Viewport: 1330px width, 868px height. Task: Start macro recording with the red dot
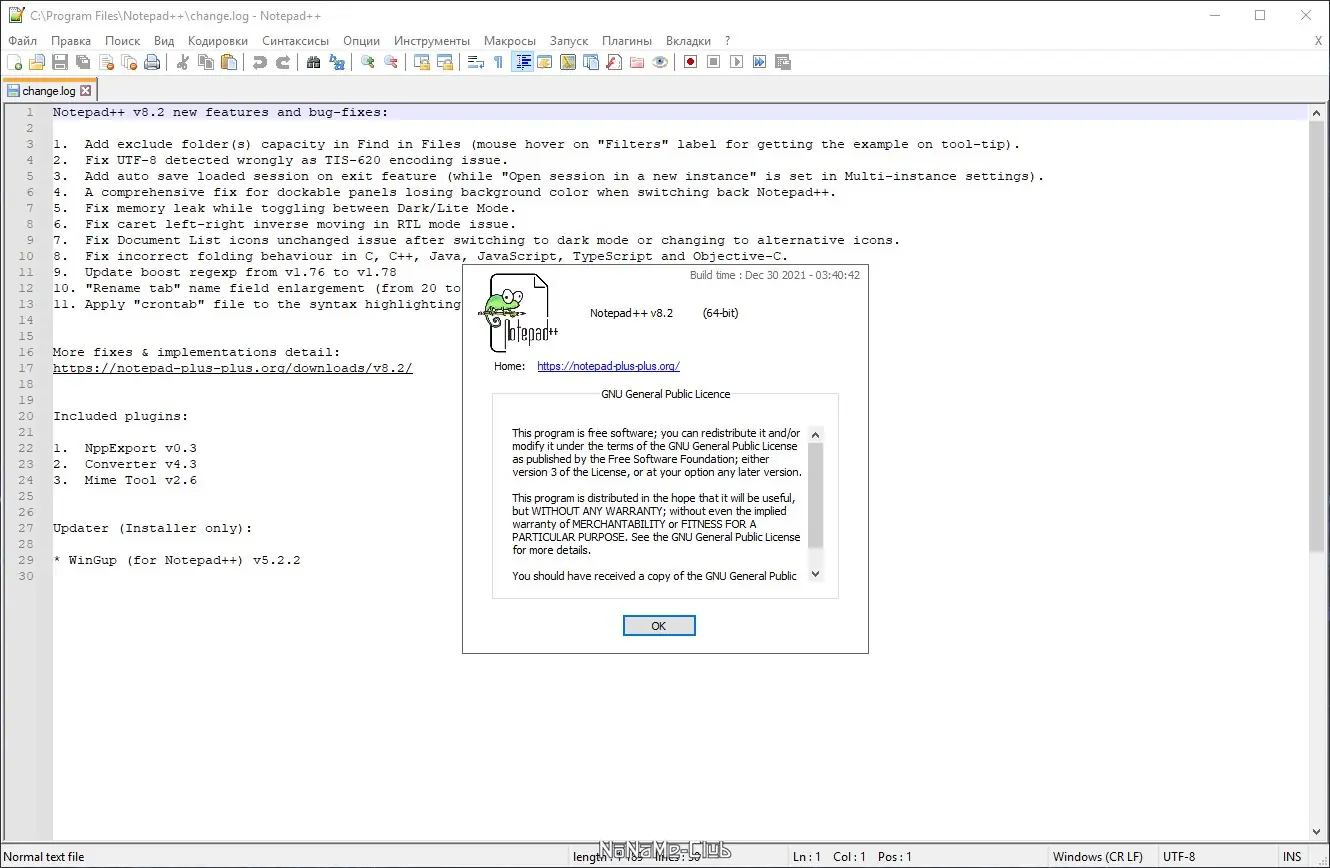pyautogui.click(x=691, y=62)
